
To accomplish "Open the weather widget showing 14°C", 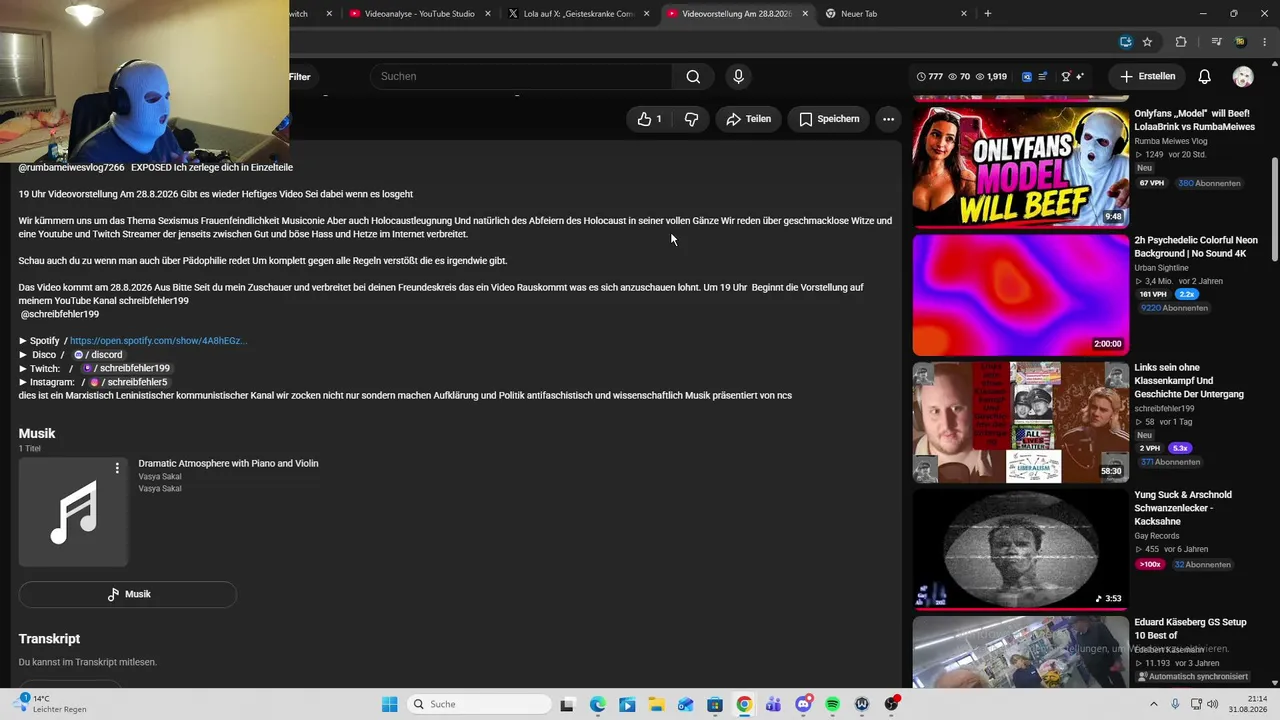I will (50, 704).
